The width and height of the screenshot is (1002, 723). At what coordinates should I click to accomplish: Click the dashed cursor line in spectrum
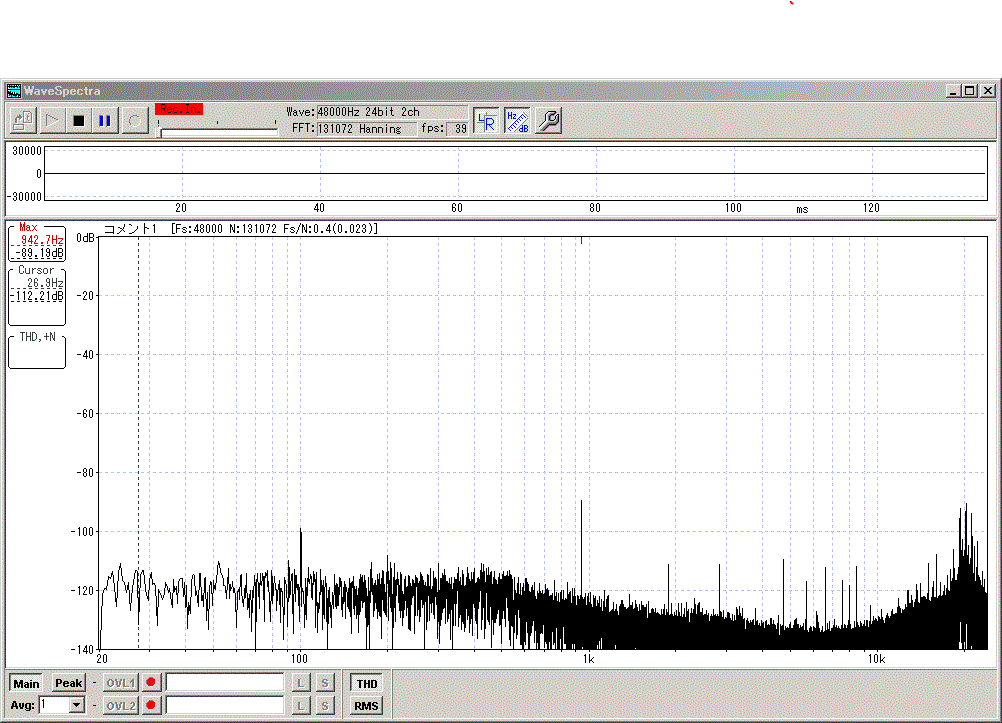pyautogui.click(x=139, y=442)
